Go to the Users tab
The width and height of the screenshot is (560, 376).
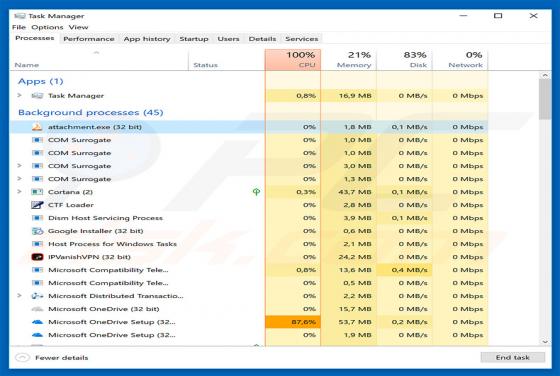point(228,39)
